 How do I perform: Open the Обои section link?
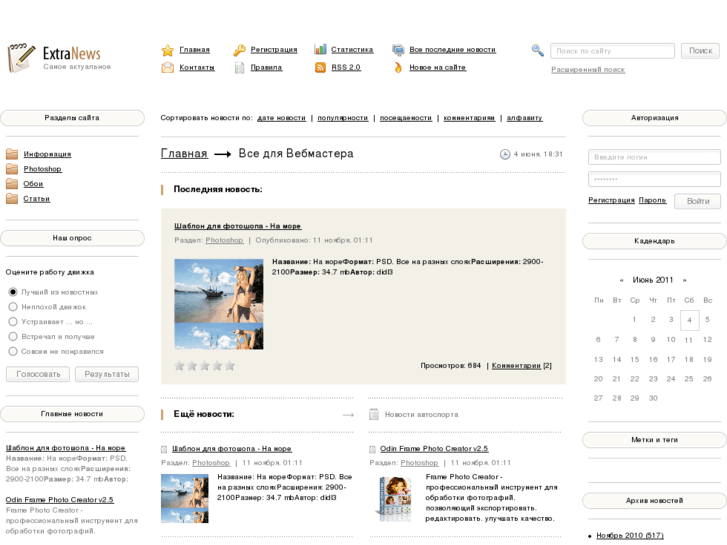coord(33,184)
